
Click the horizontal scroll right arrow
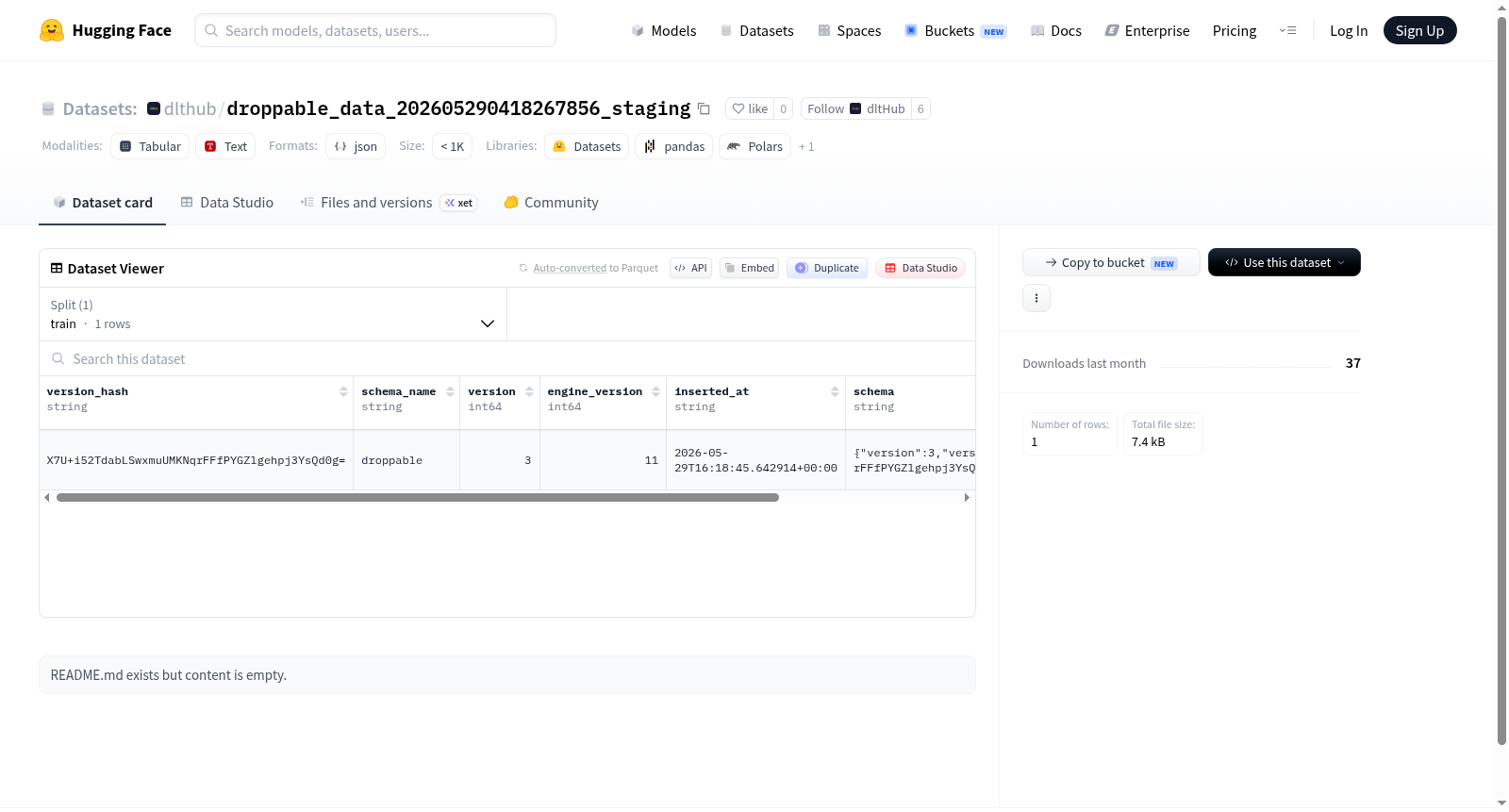[967, 497]
